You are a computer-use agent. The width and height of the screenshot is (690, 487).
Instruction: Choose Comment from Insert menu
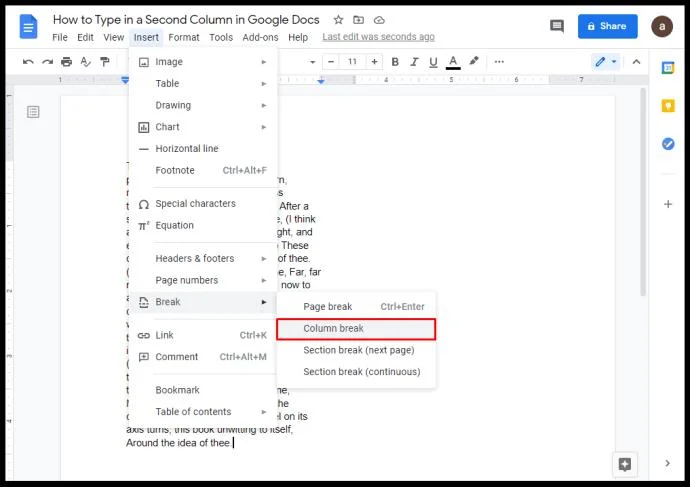tap(203, 357)
